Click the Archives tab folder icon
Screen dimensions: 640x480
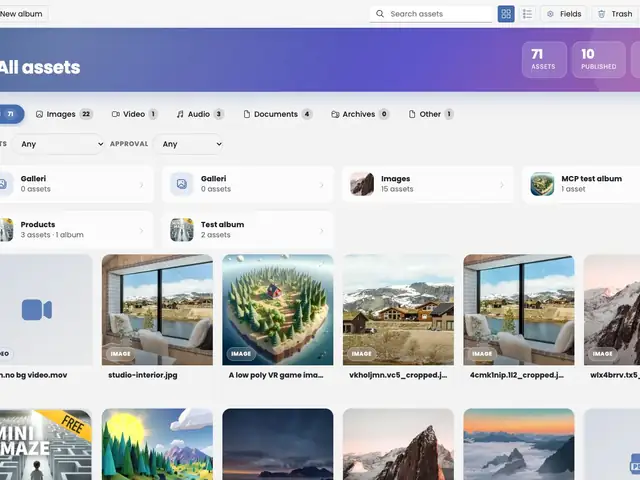335,114
